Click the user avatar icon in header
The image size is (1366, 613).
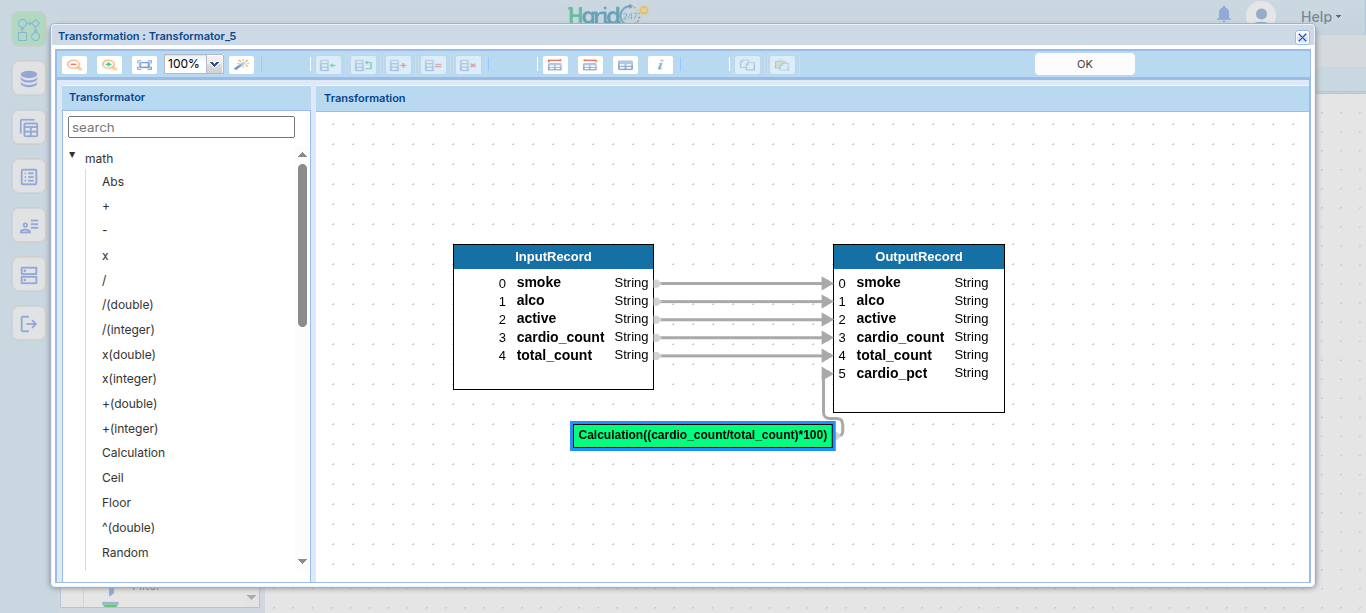[1261, 15]
